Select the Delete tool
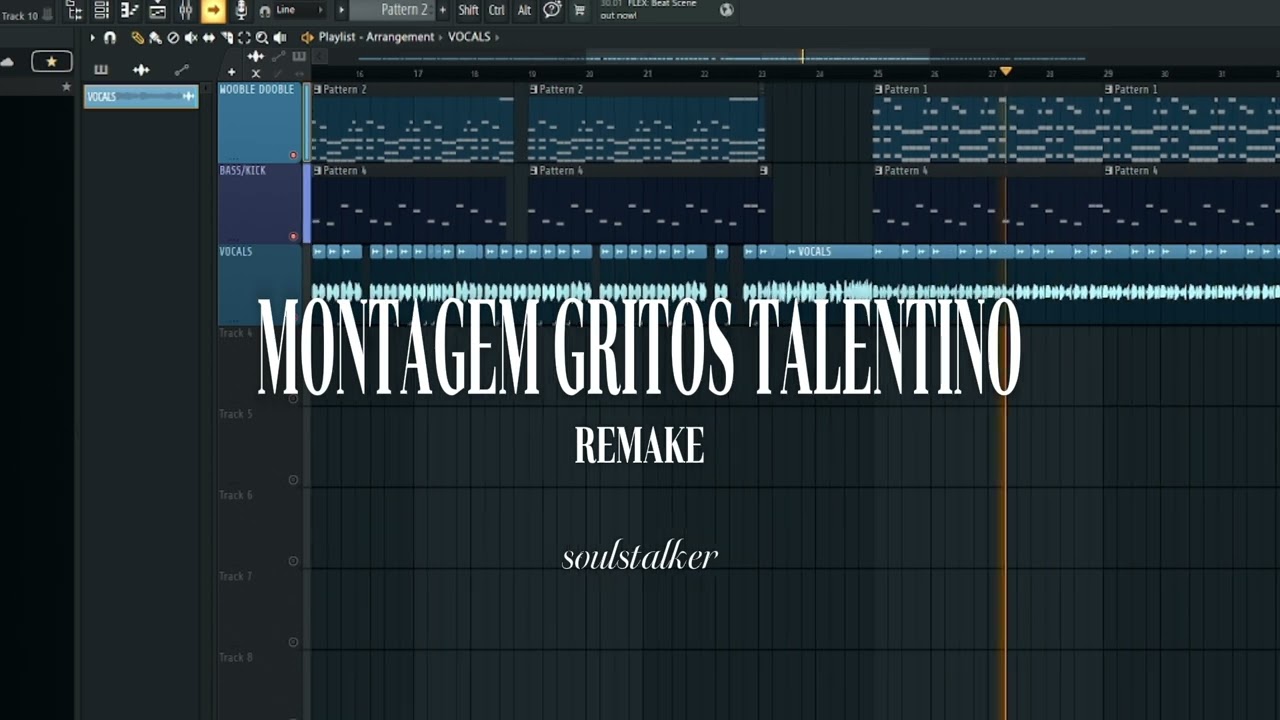Image resolution: width=1280 pixels, height=720 pixels. [x=173, y=38]
